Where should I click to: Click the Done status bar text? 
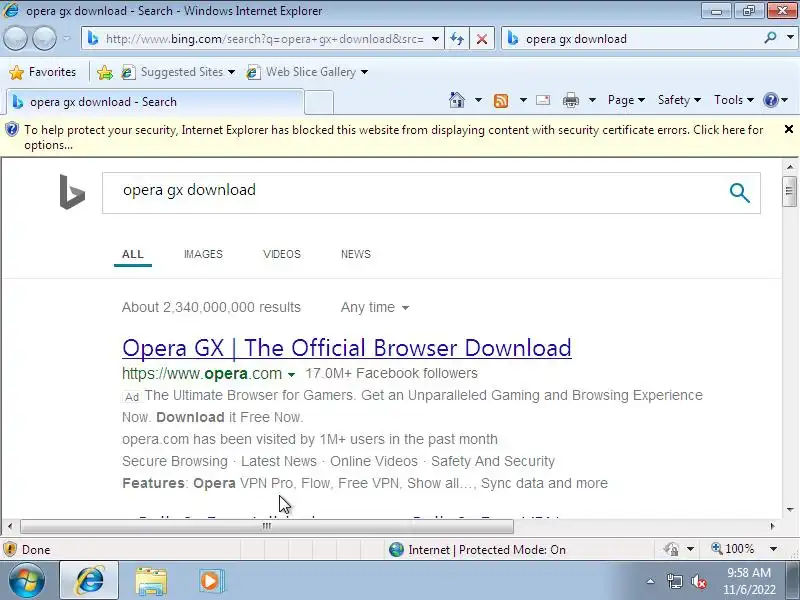click(36, 549)
